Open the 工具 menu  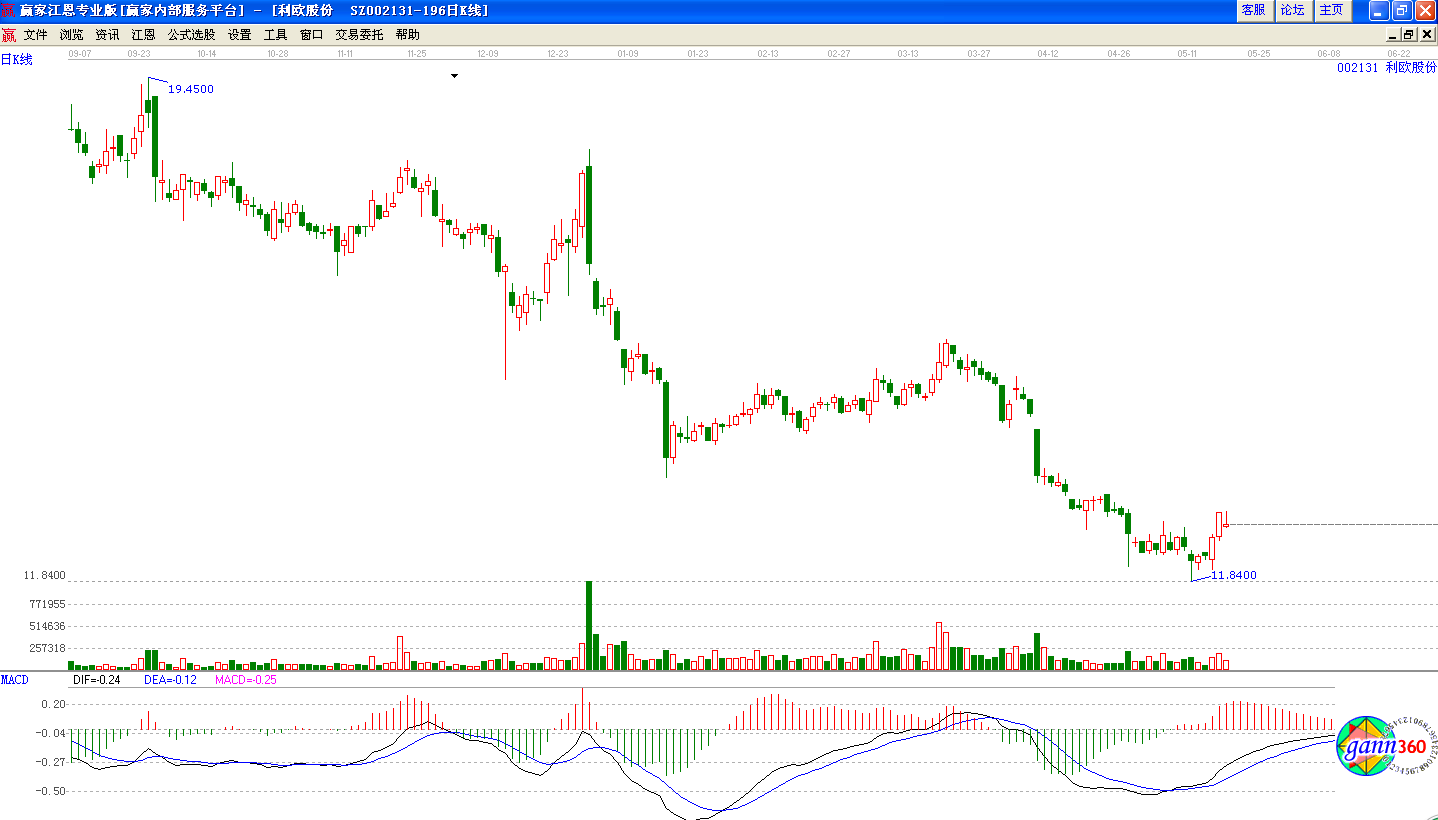pyautogui.click(x=276, y=35)
